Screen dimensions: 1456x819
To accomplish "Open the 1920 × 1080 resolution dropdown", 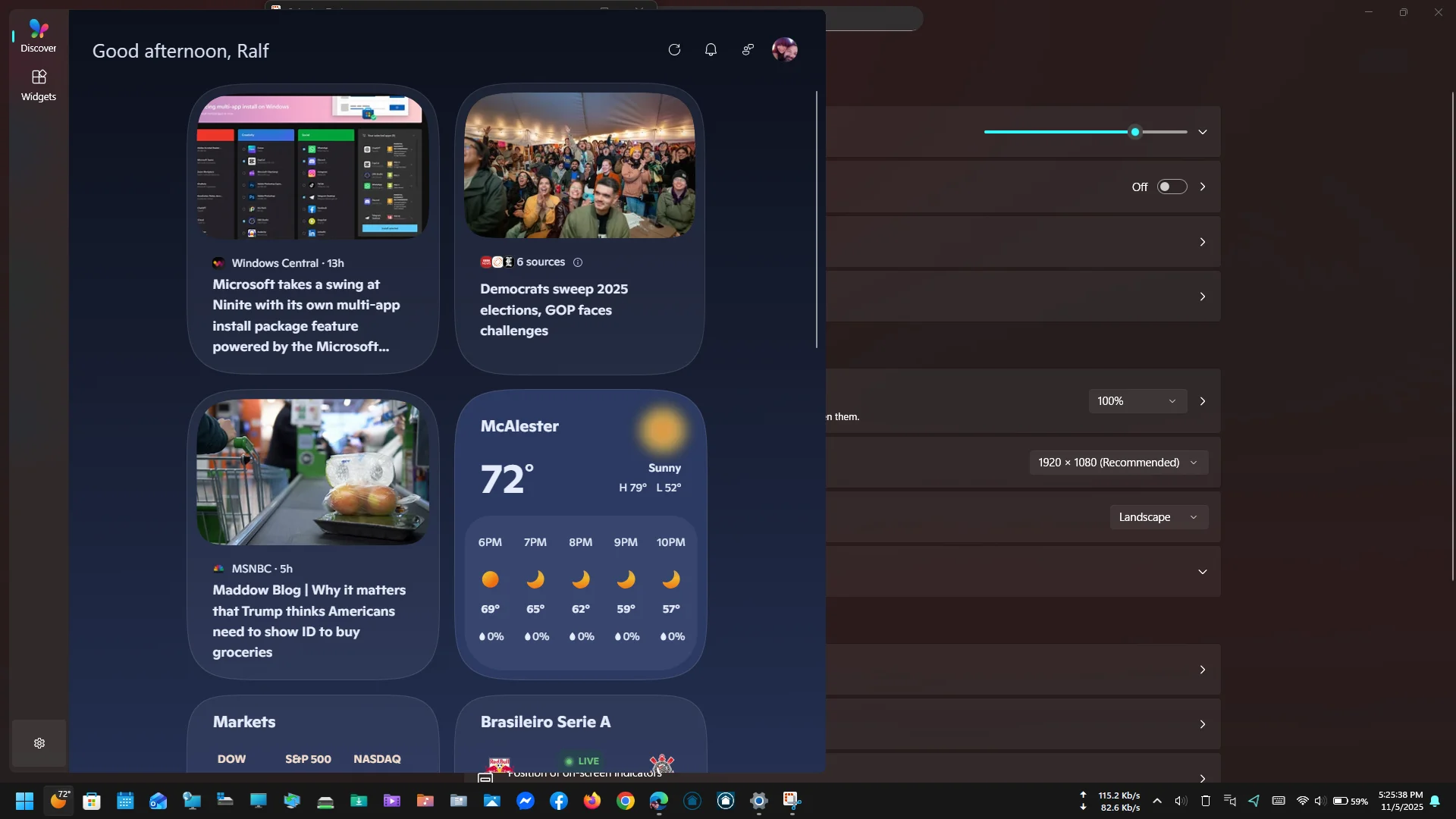I will 1119,463.
